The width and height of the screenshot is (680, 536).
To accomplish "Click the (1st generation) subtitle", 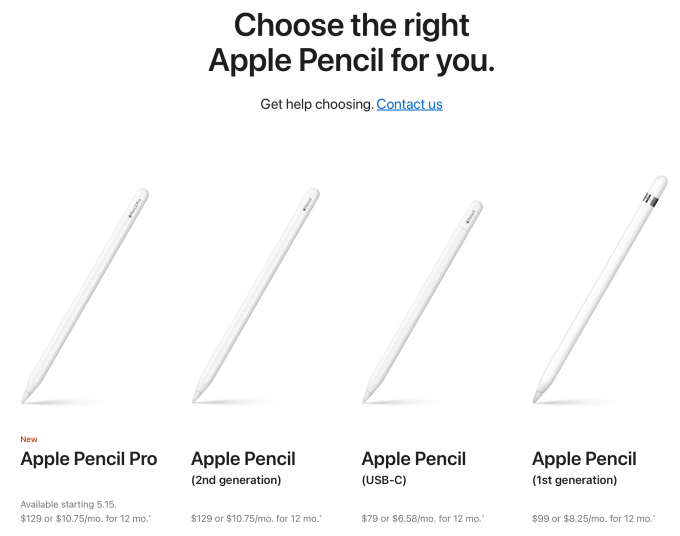I will (x=574, y=480).
